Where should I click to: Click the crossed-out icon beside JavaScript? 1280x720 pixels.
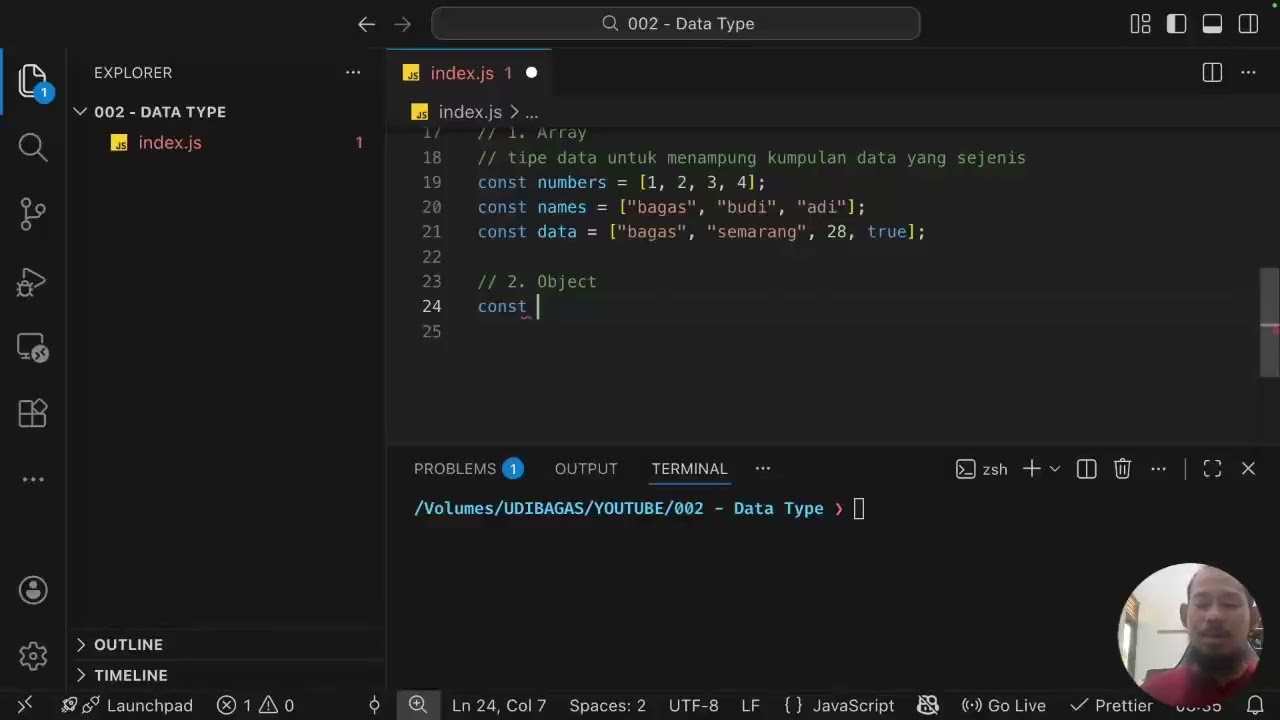(928, 705)
